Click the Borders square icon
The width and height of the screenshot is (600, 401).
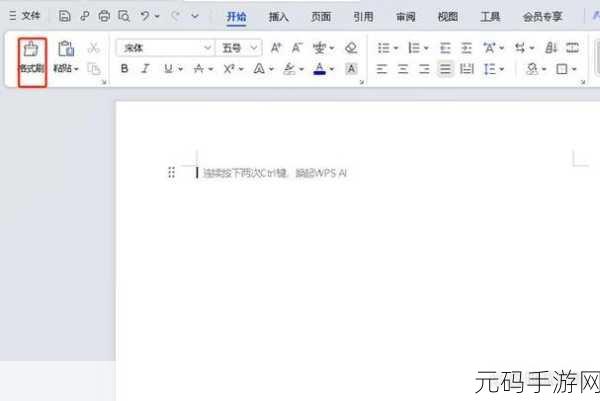point(561,69)
